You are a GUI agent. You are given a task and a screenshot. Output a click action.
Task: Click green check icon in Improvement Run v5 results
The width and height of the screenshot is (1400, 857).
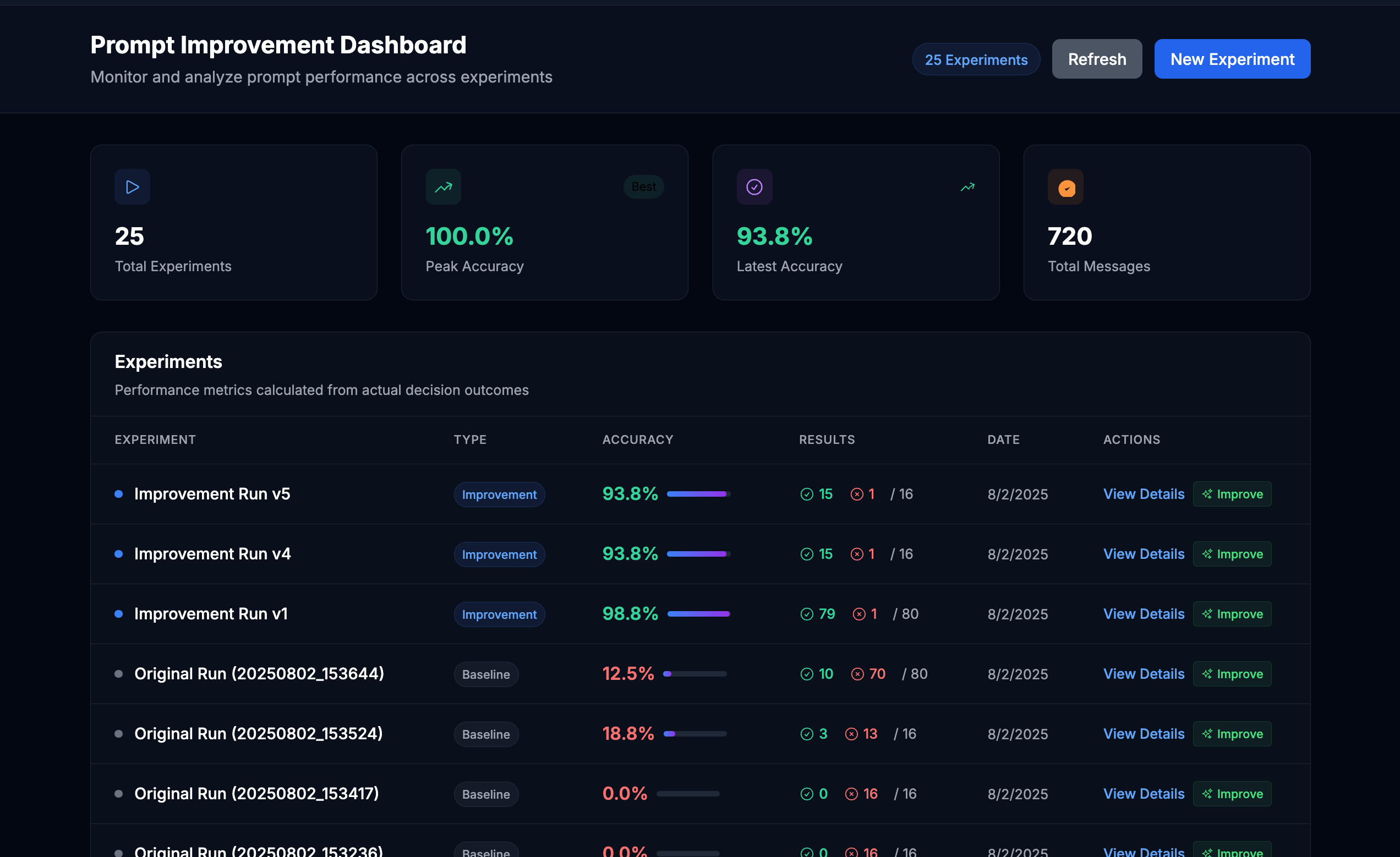[x=806, y=494]
